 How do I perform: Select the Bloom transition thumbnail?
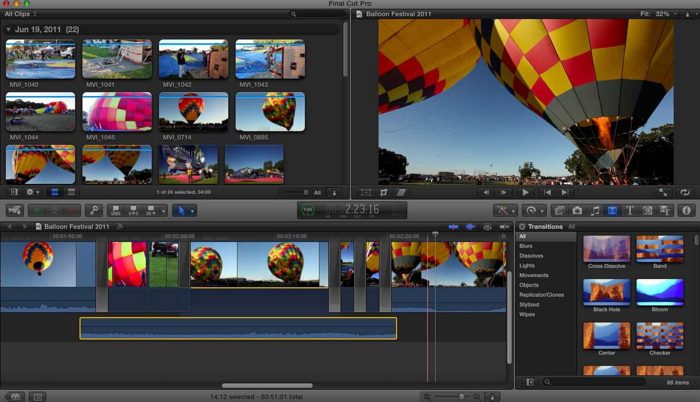coord(660,292)
